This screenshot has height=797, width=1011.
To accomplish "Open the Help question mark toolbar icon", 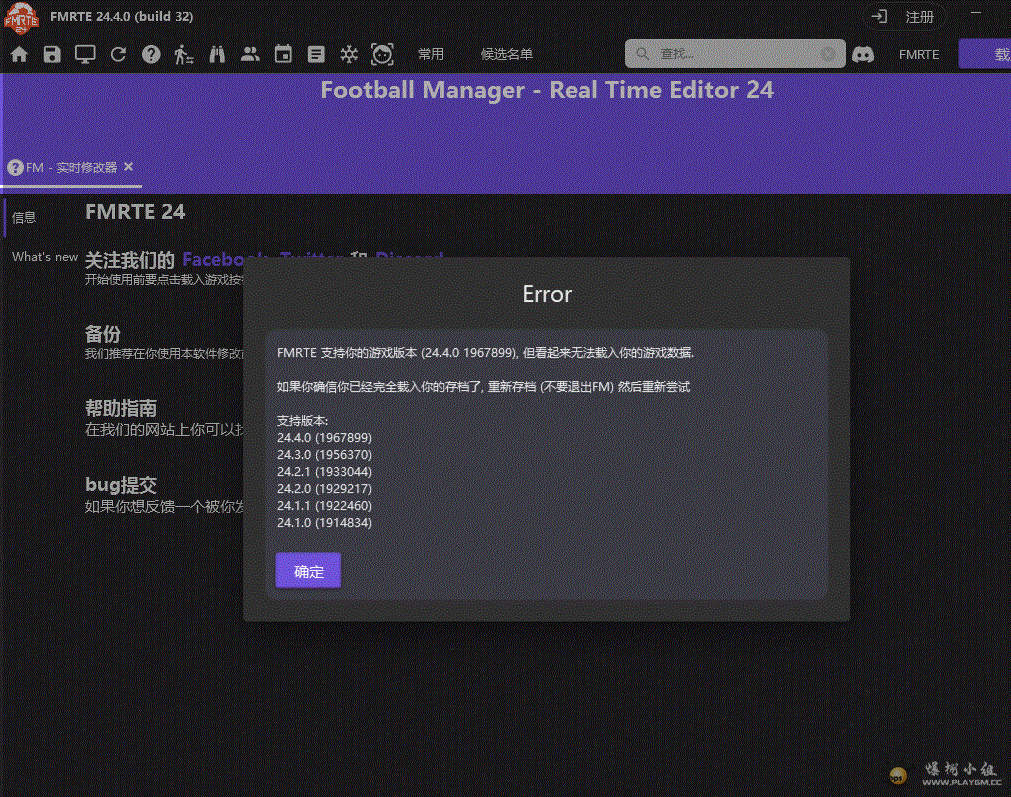I will click(151, 54).
